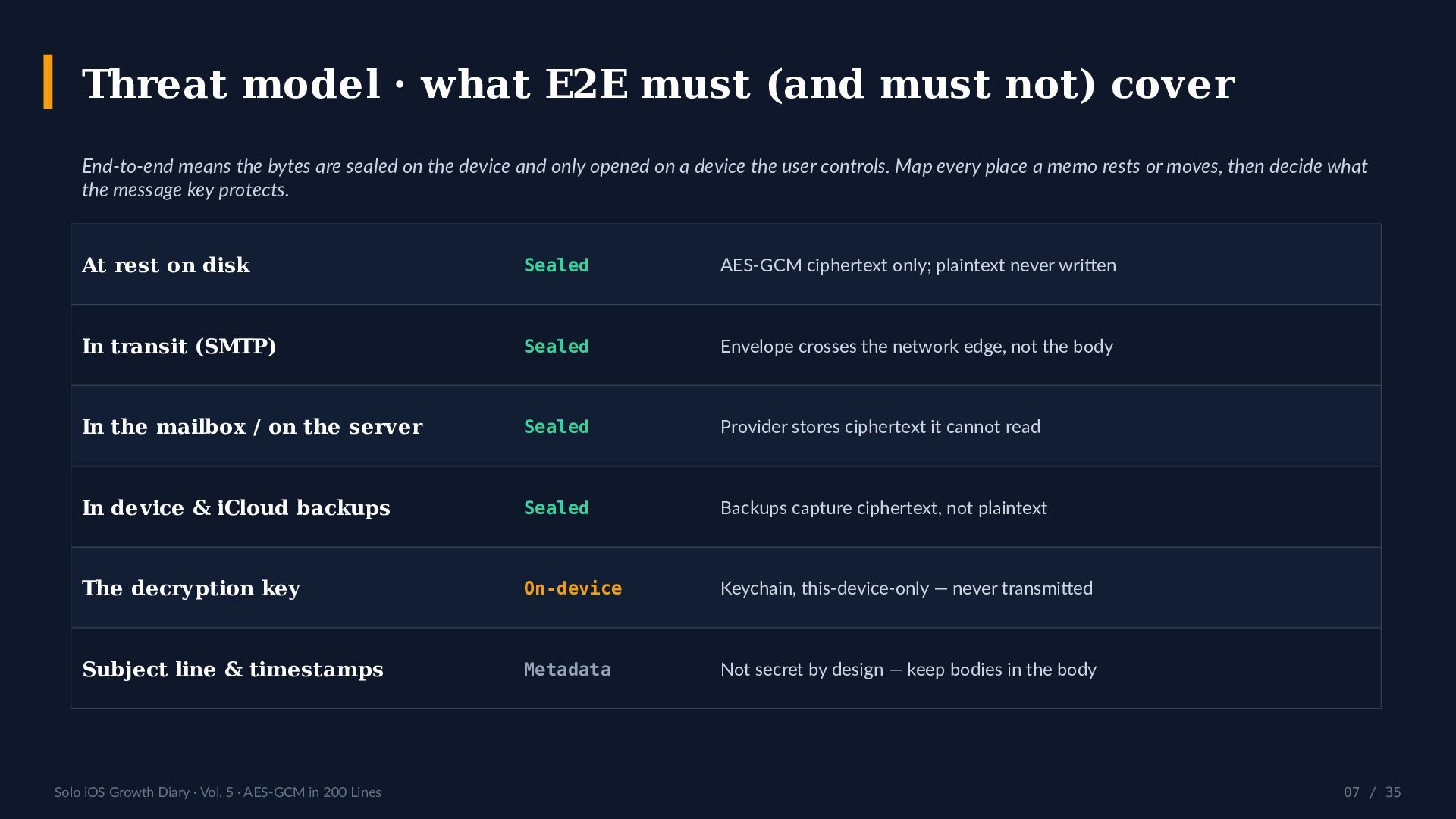Screen dimensions: 1456x819
Task: Select 'The decryption key' row label
Action: [191, 588]
